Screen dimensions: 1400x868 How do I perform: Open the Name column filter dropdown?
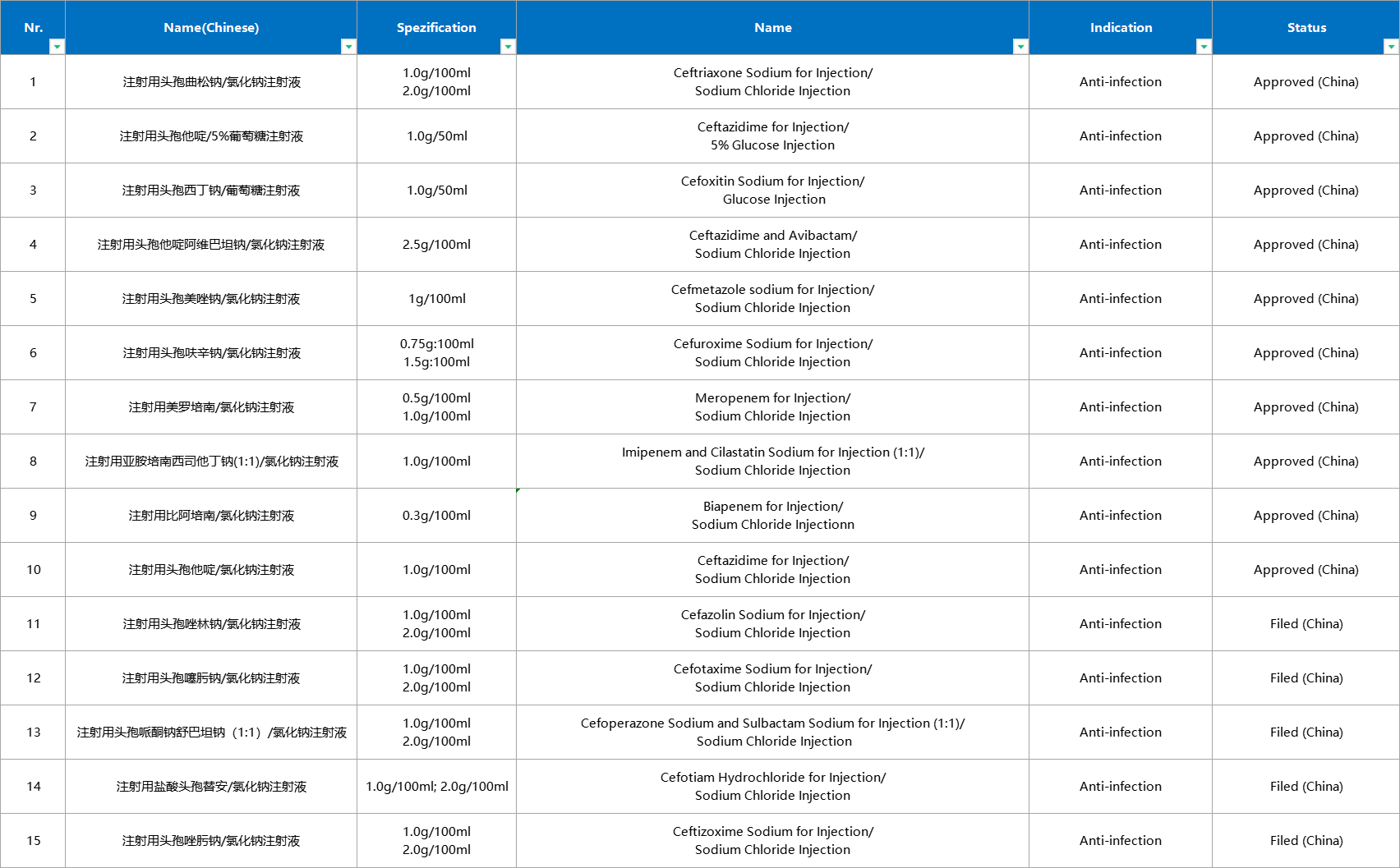(x=1020, y=47)
